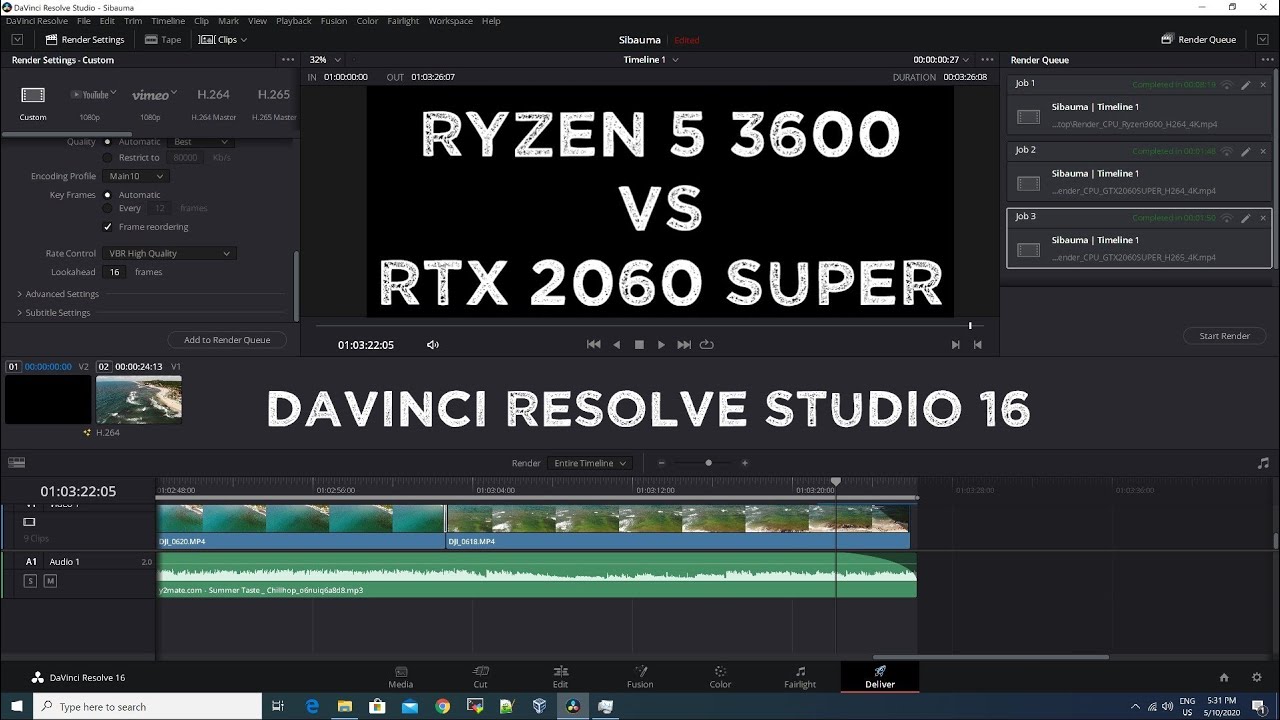Viewport: 1280px width, 720px height.
Task: Select Automatic quality radio button
Action: (x=107, y=142)
